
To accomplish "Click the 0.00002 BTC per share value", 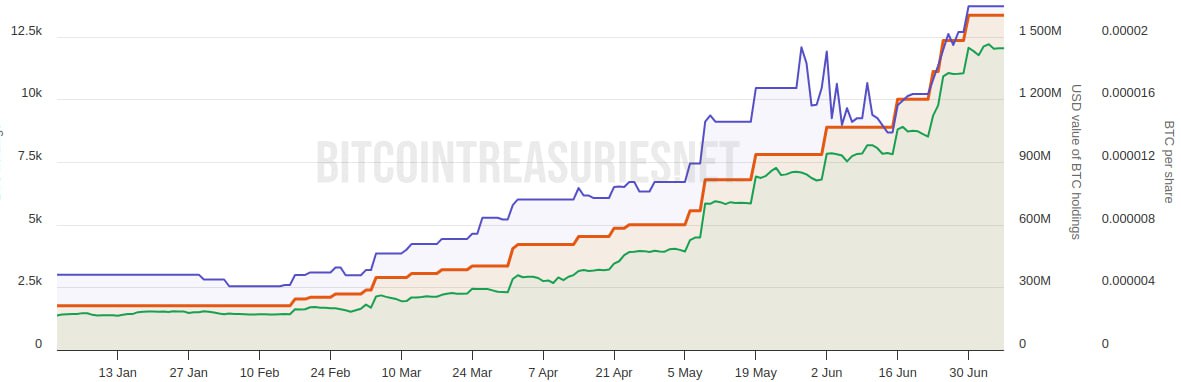I will pyautogui.click(x=1125, y=31).
